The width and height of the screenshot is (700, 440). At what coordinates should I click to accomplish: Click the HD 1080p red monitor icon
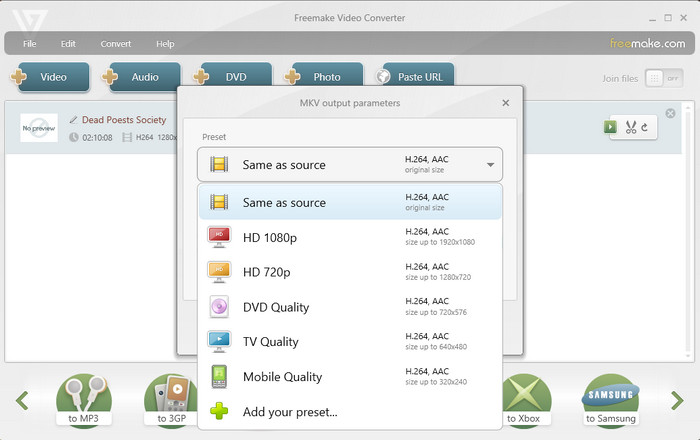[x=219, y=237]
